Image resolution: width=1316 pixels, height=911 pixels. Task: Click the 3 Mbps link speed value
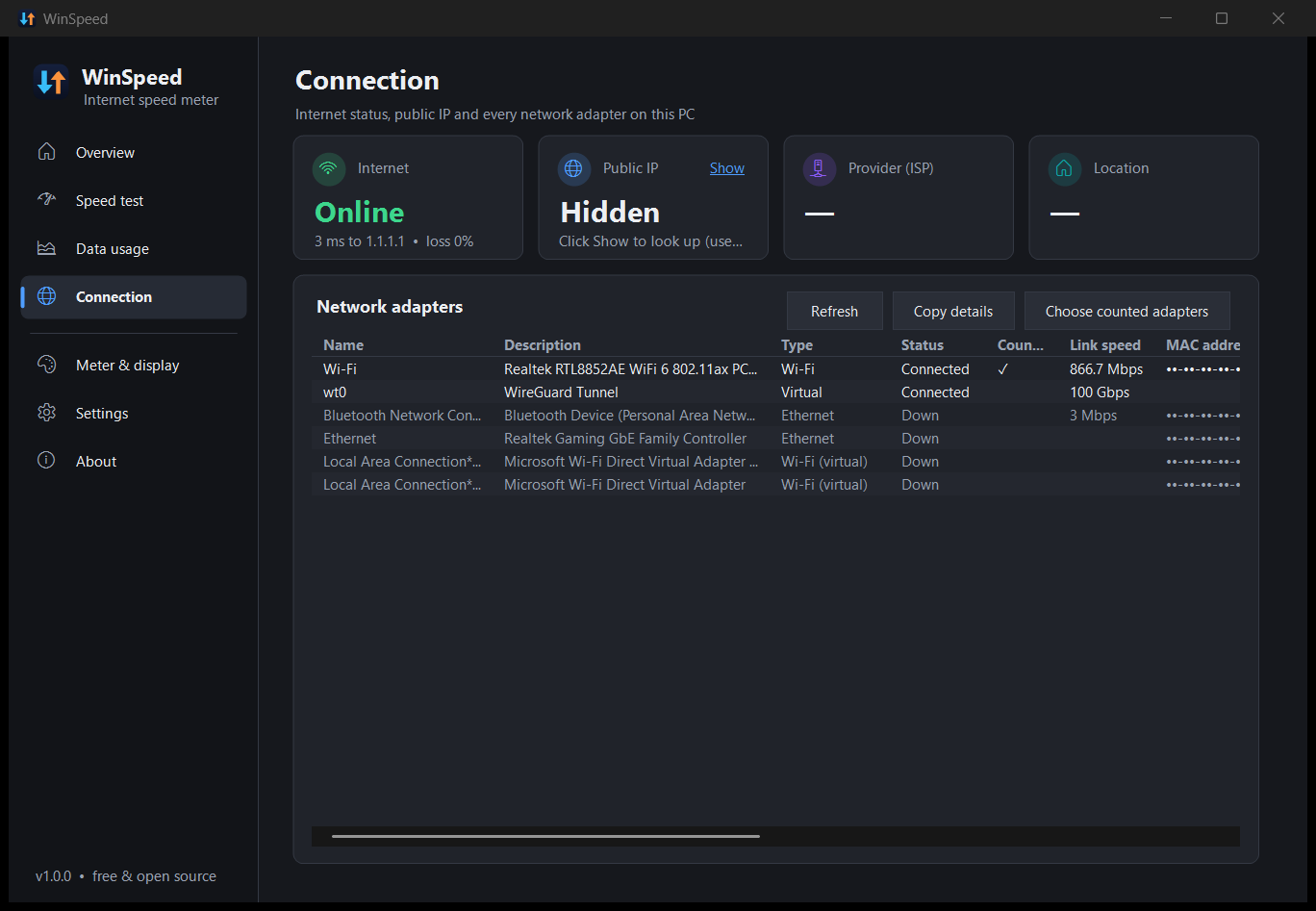coord(1094,416)
